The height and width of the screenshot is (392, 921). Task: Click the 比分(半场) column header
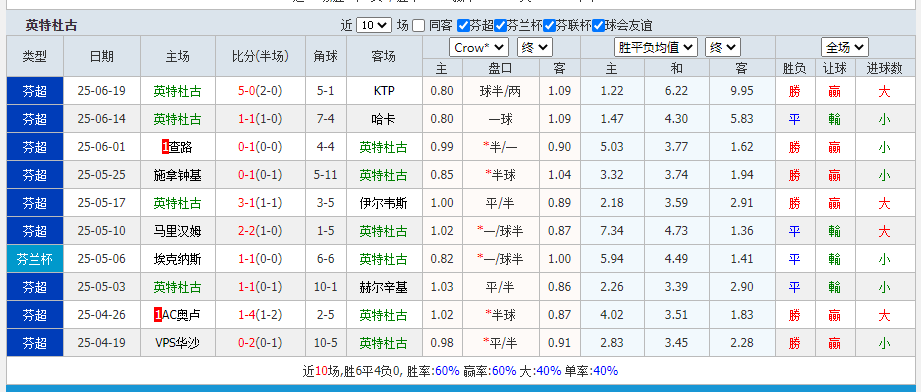[x=260, y=56]
